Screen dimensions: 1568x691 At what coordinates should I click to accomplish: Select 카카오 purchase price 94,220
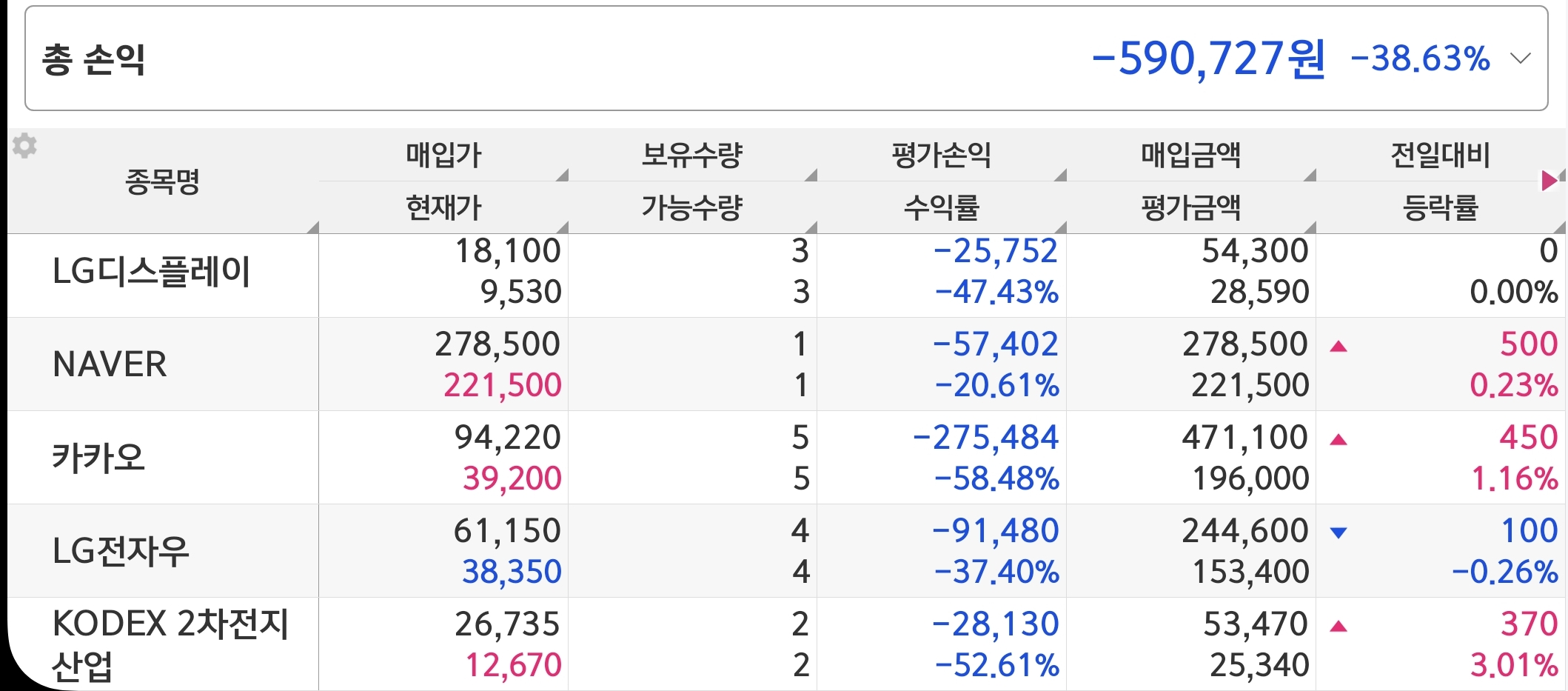pyautogui.click(x=508, y=437)
